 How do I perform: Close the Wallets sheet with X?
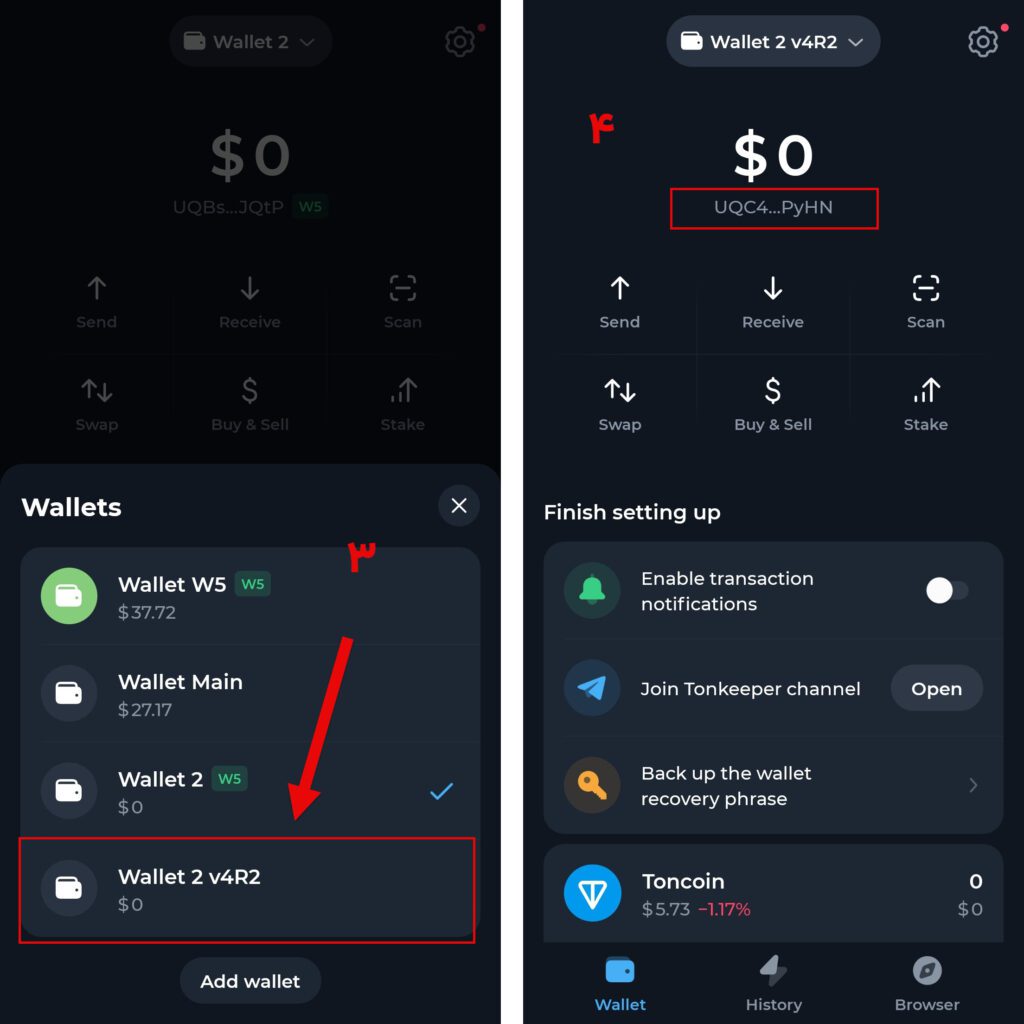(459, 505)
